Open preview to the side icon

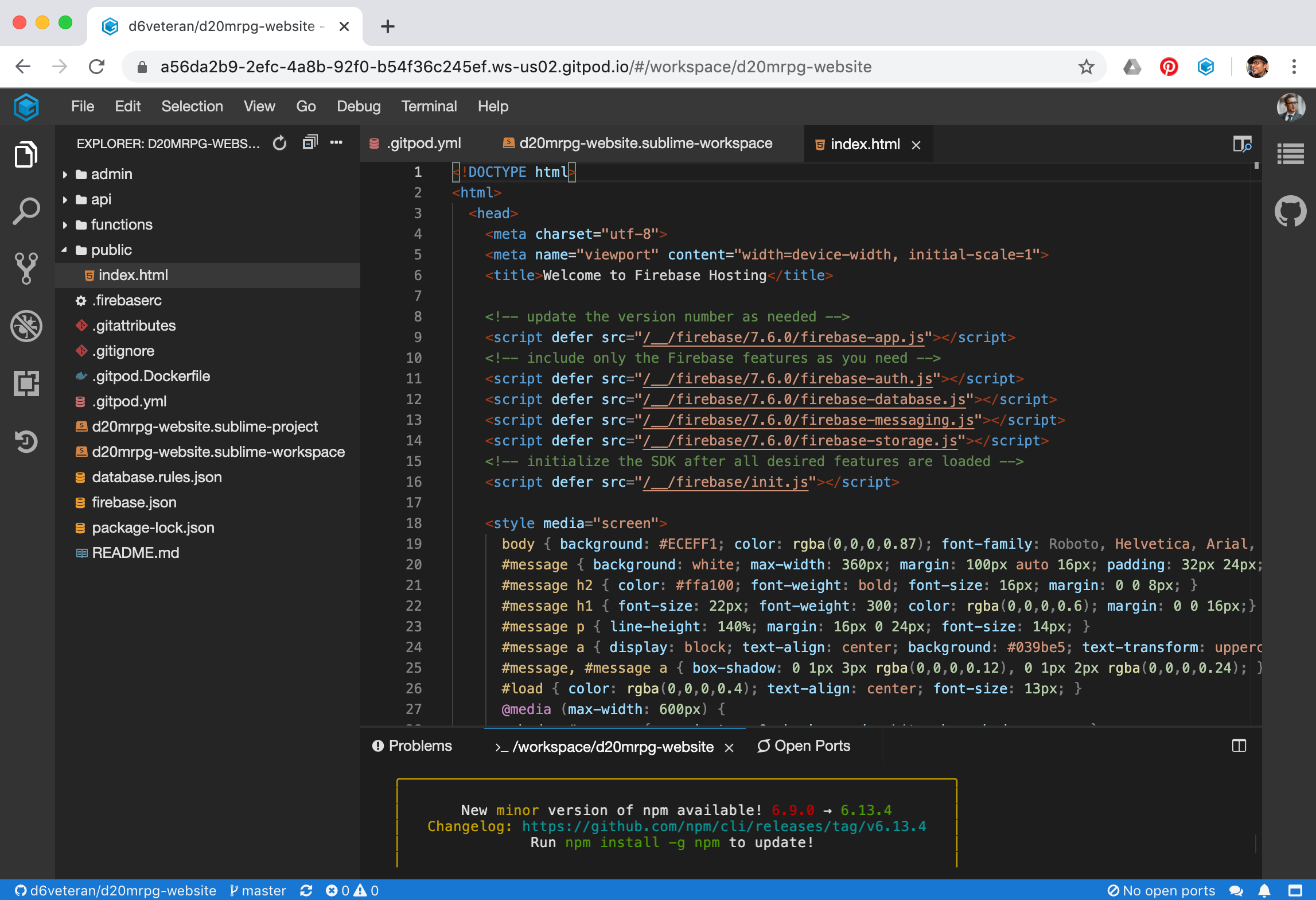click(x=1242, y=144)
